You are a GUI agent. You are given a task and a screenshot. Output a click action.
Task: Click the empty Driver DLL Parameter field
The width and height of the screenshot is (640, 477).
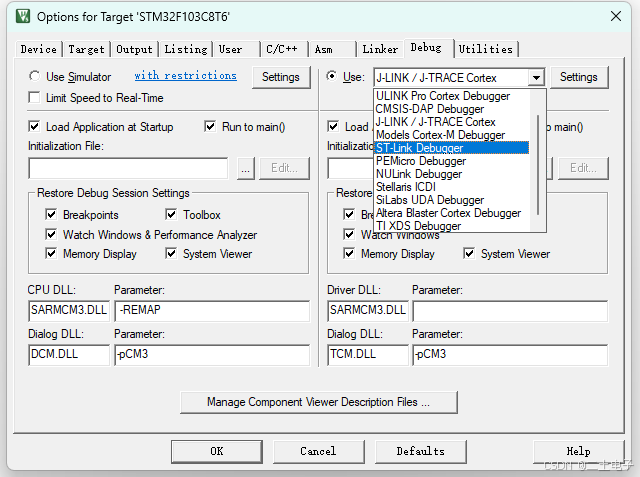pos(510,311)
